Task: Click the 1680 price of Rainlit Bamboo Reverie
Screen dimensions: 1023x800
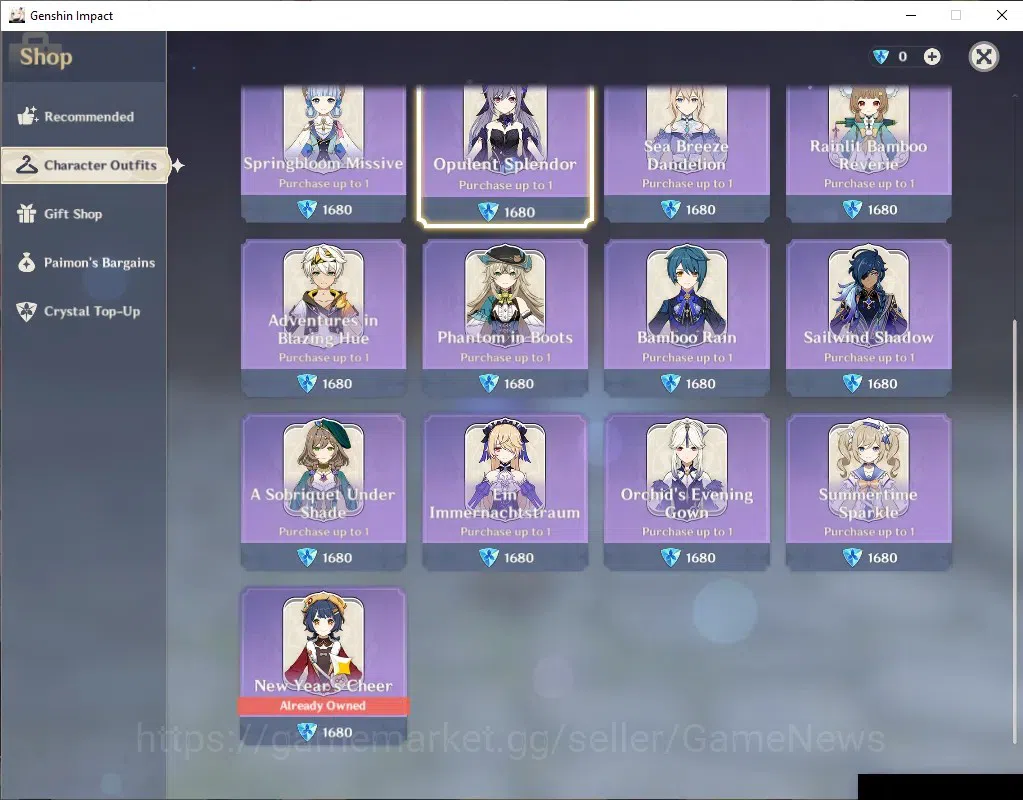Action: click(882, 209)
